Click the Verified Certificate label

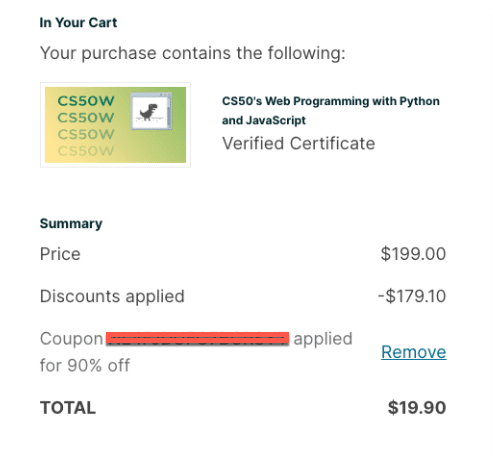click(x=299, y=144)
